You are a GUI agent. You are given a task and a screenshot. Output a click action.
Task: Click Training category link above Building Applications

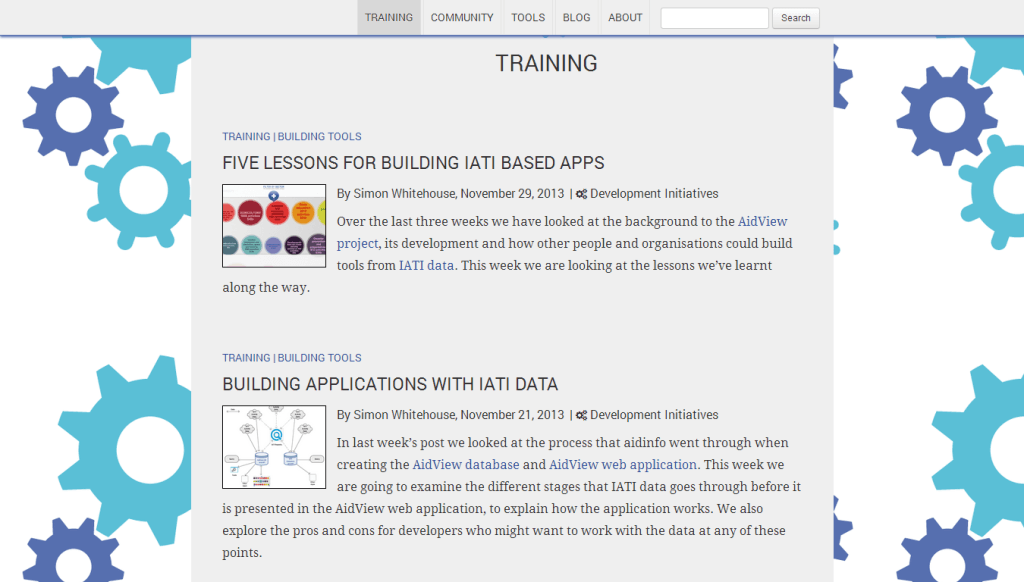coord(246,358)
